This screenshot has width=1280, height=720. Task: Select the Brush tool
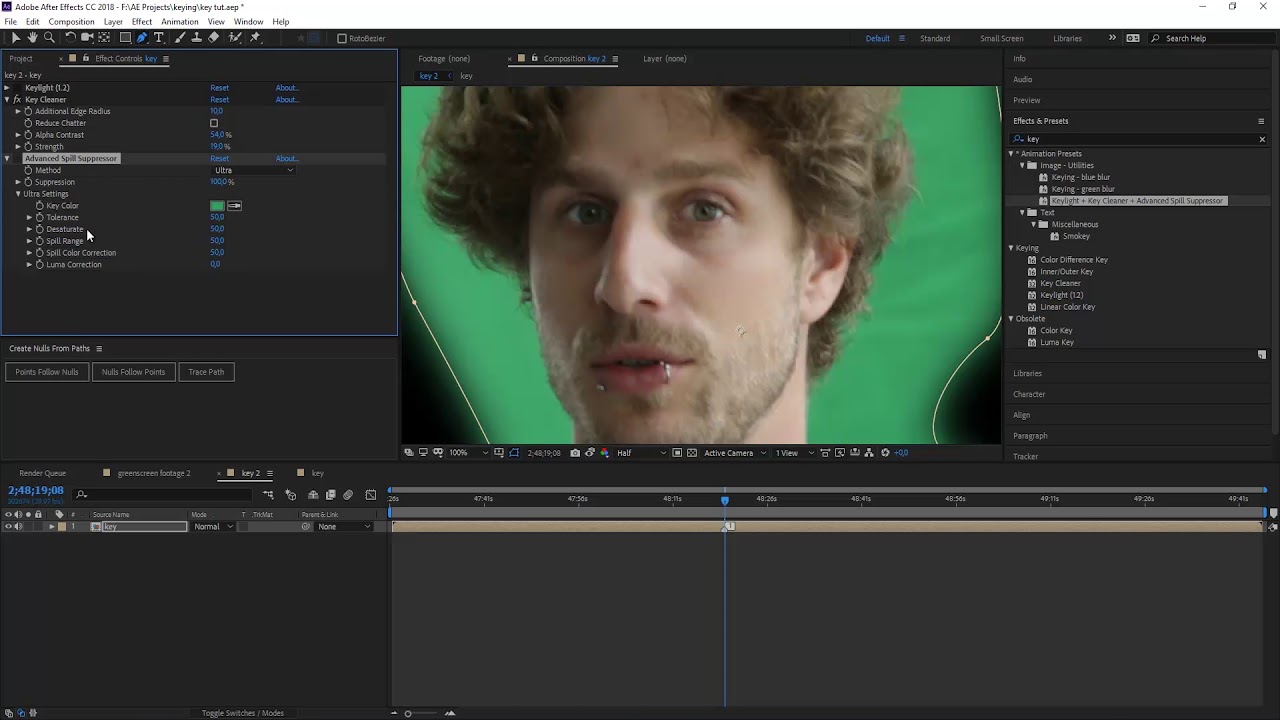click(179, 38)
